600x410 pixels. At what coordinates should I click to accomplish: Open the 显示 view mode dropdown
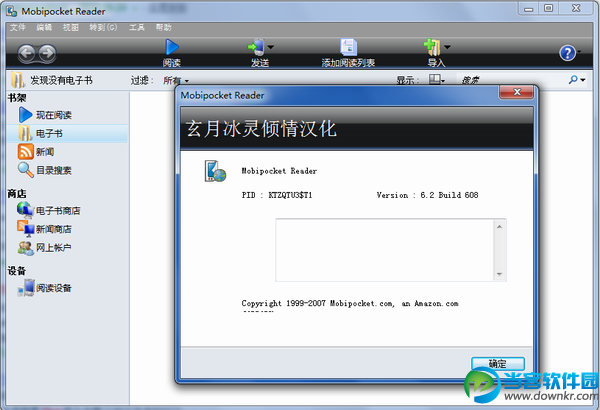point(437,80)
